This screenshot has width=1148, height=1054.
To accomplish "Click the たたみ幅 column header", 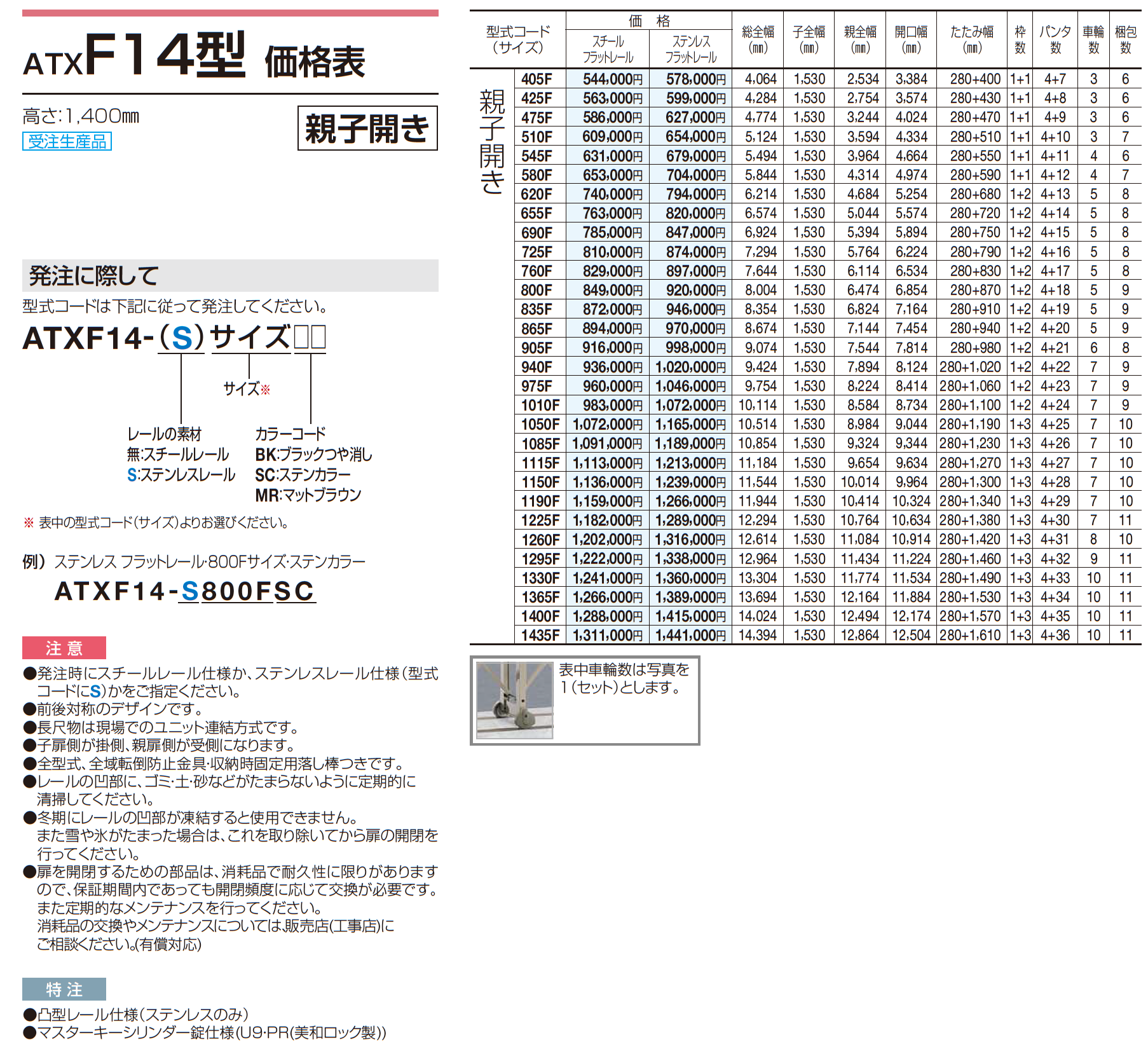I will click(971, 39).
